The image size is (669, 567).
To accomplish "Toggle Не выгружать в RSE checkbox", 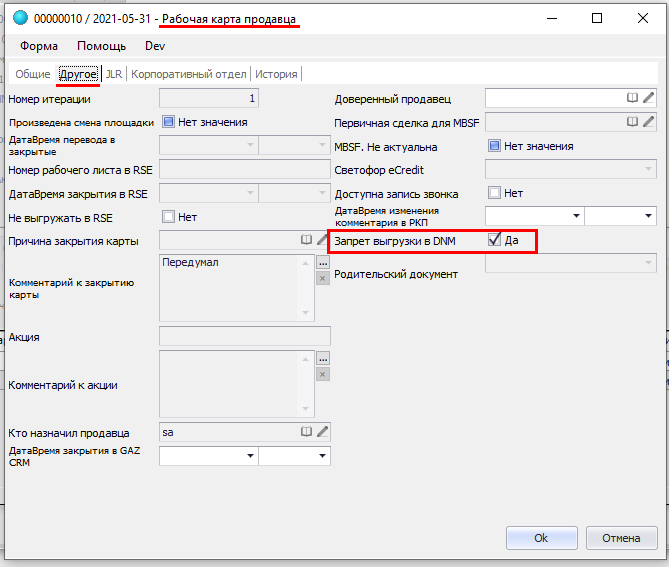I will click(x=168, y=216).
